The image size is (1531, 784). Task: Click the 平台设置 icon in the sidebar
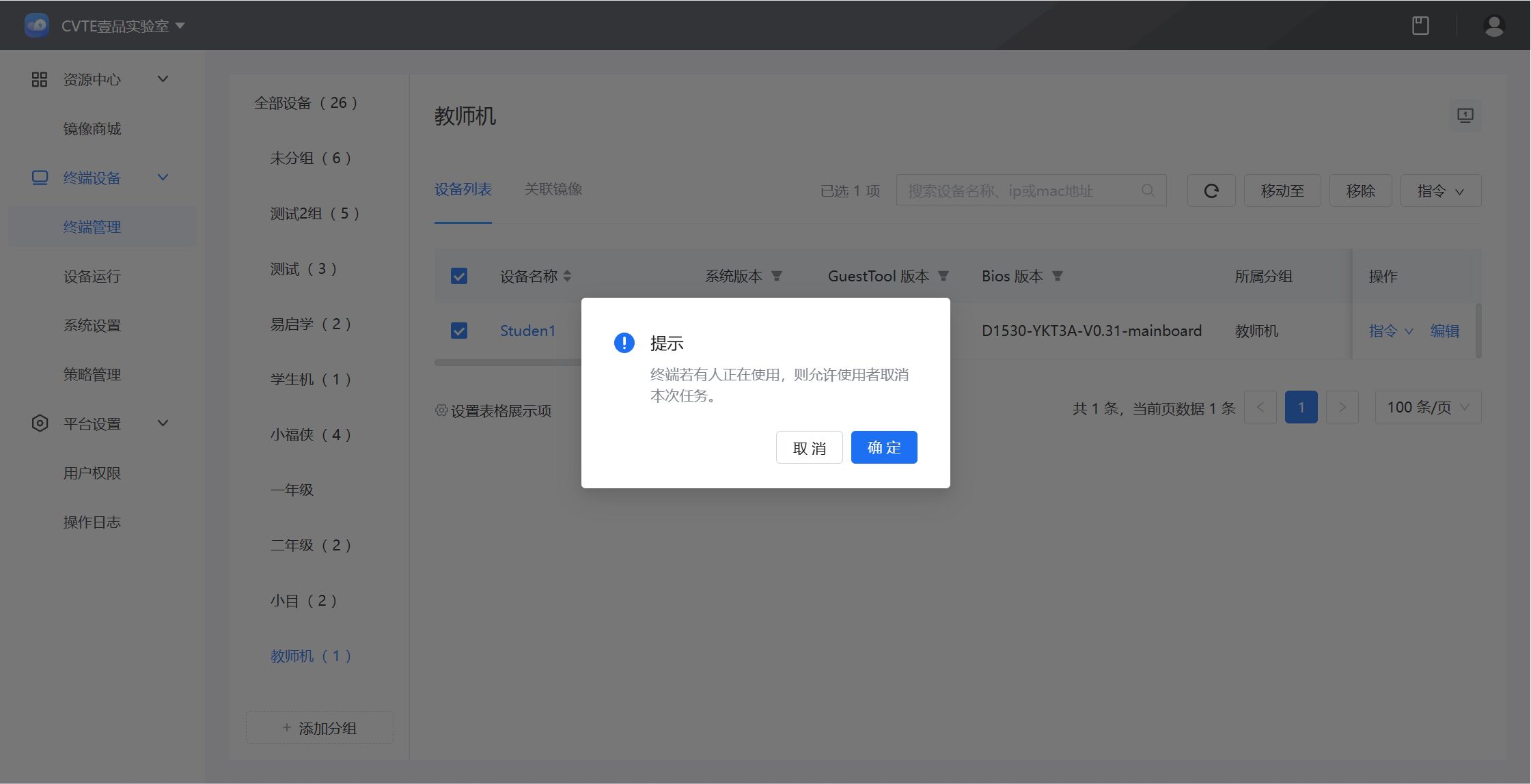39,423
